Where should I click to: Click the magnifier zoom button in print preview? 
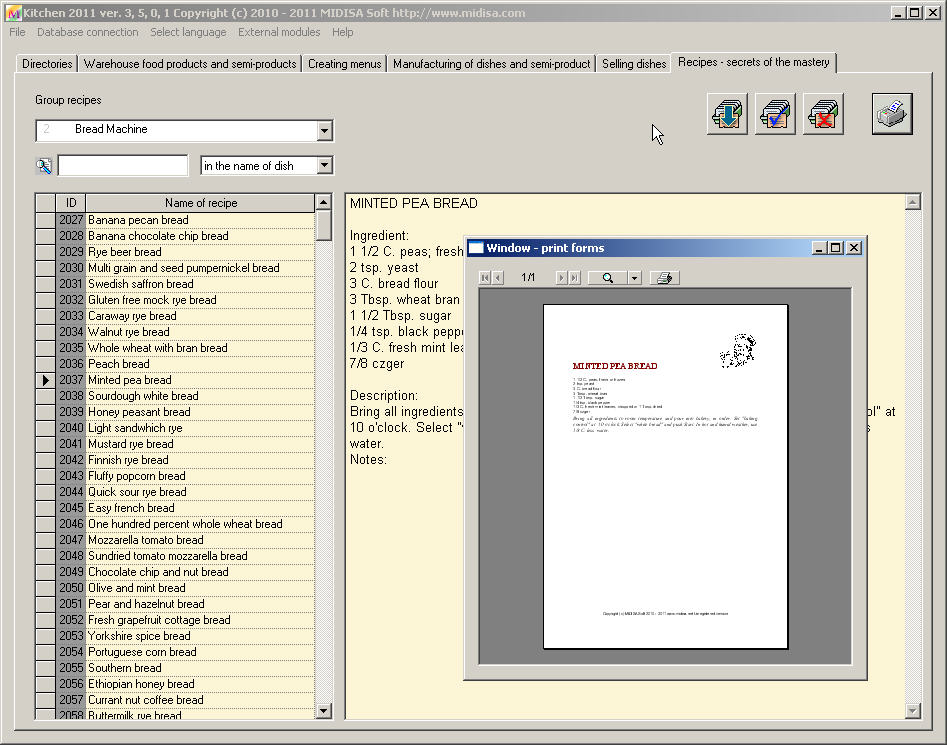click(607, 278)
